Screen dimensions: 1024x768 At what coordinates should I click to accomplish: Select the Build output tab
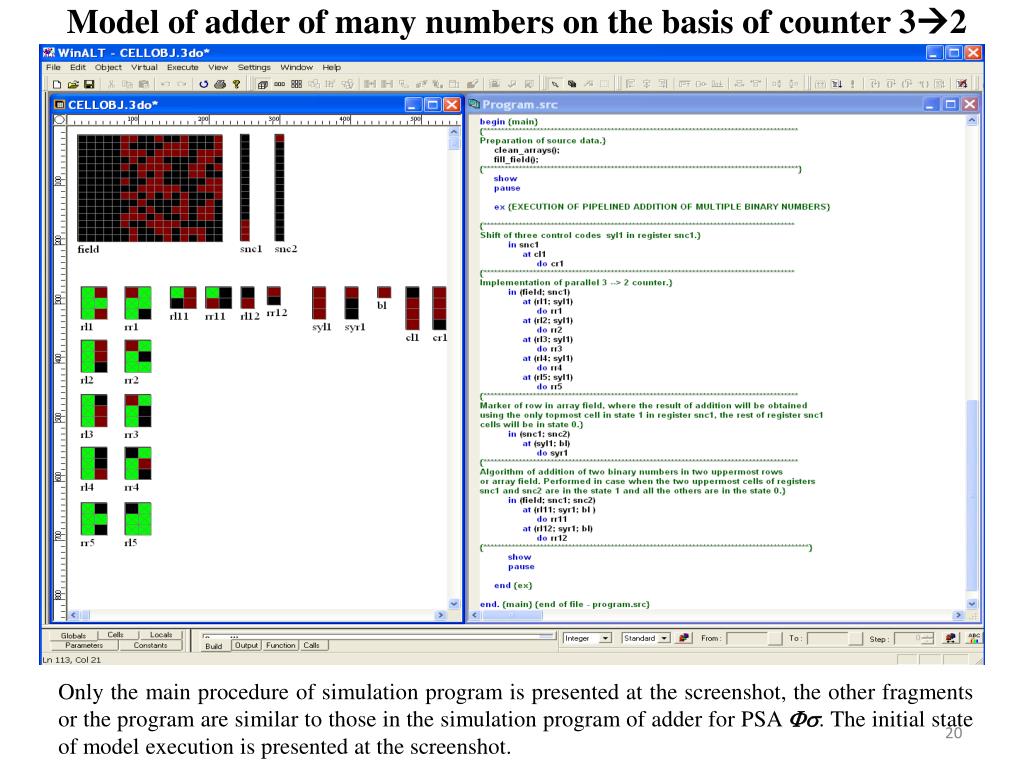[214, 646]
